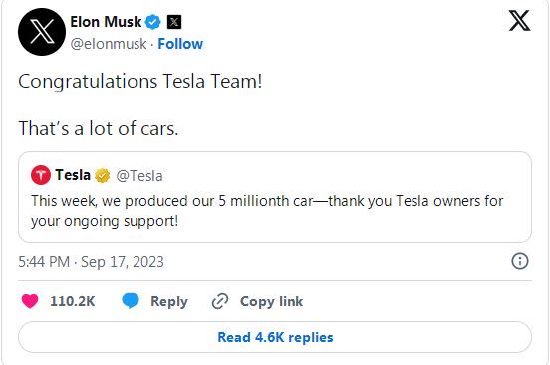
Task: Click the 110.2K likes count
Action: coord(73,301)
